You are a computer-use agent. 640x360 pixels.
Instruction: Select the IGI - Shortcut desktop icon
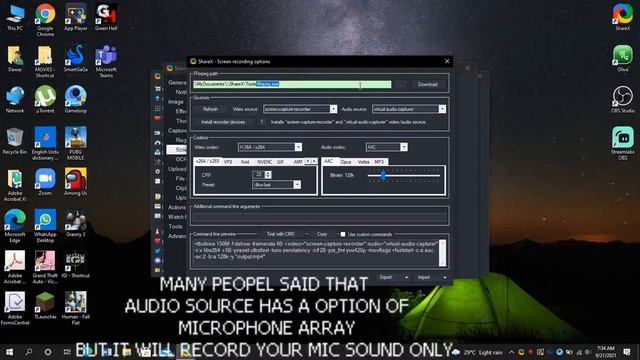76,264
